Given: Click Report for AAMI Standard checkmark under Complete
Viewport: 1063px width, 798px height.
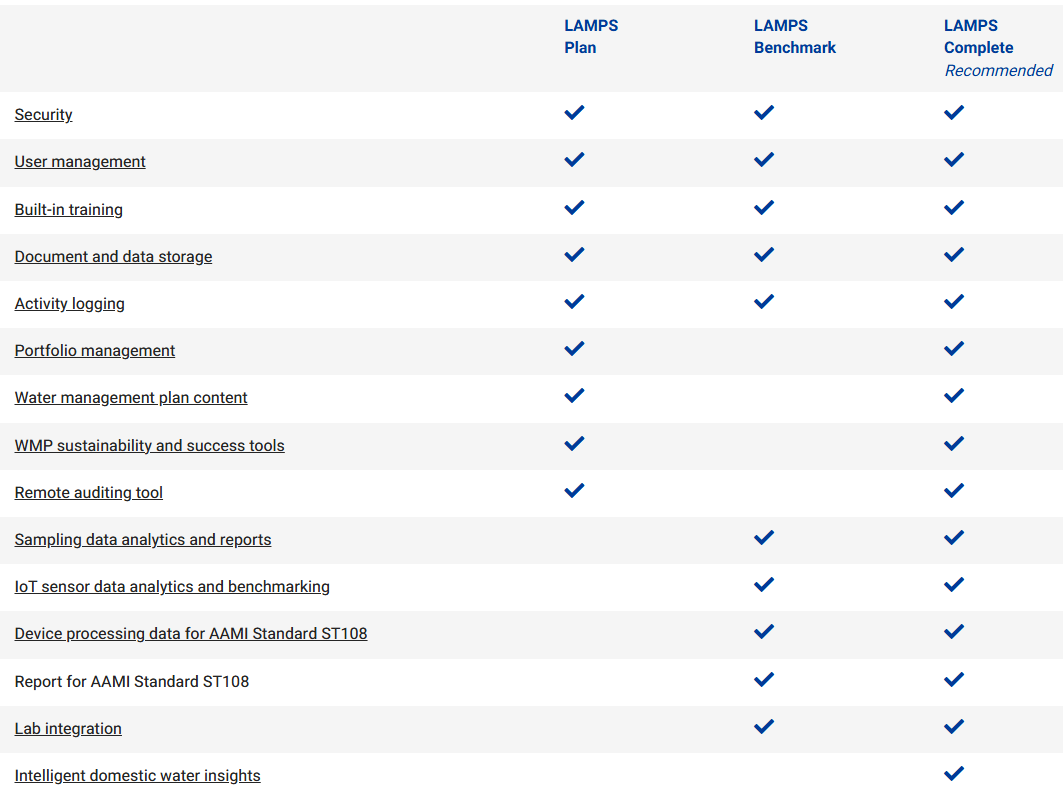Looking at the screenshot, I should coord(954,679).
